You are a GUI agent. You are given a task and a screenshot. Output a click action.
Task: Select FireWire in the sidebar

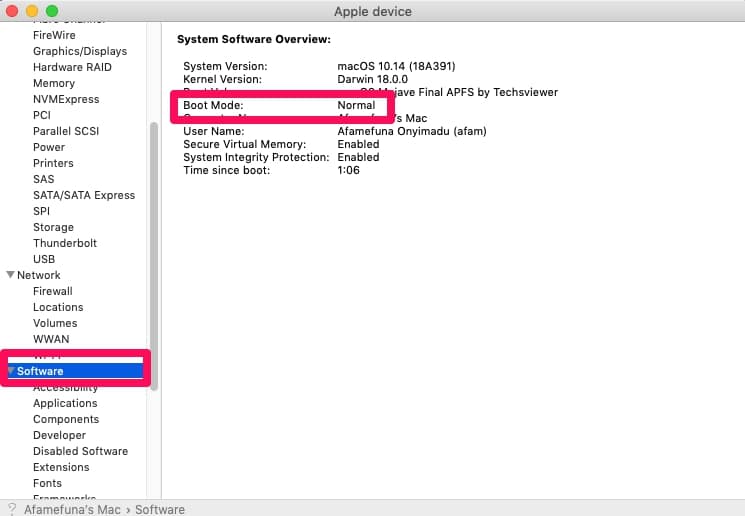54,35
